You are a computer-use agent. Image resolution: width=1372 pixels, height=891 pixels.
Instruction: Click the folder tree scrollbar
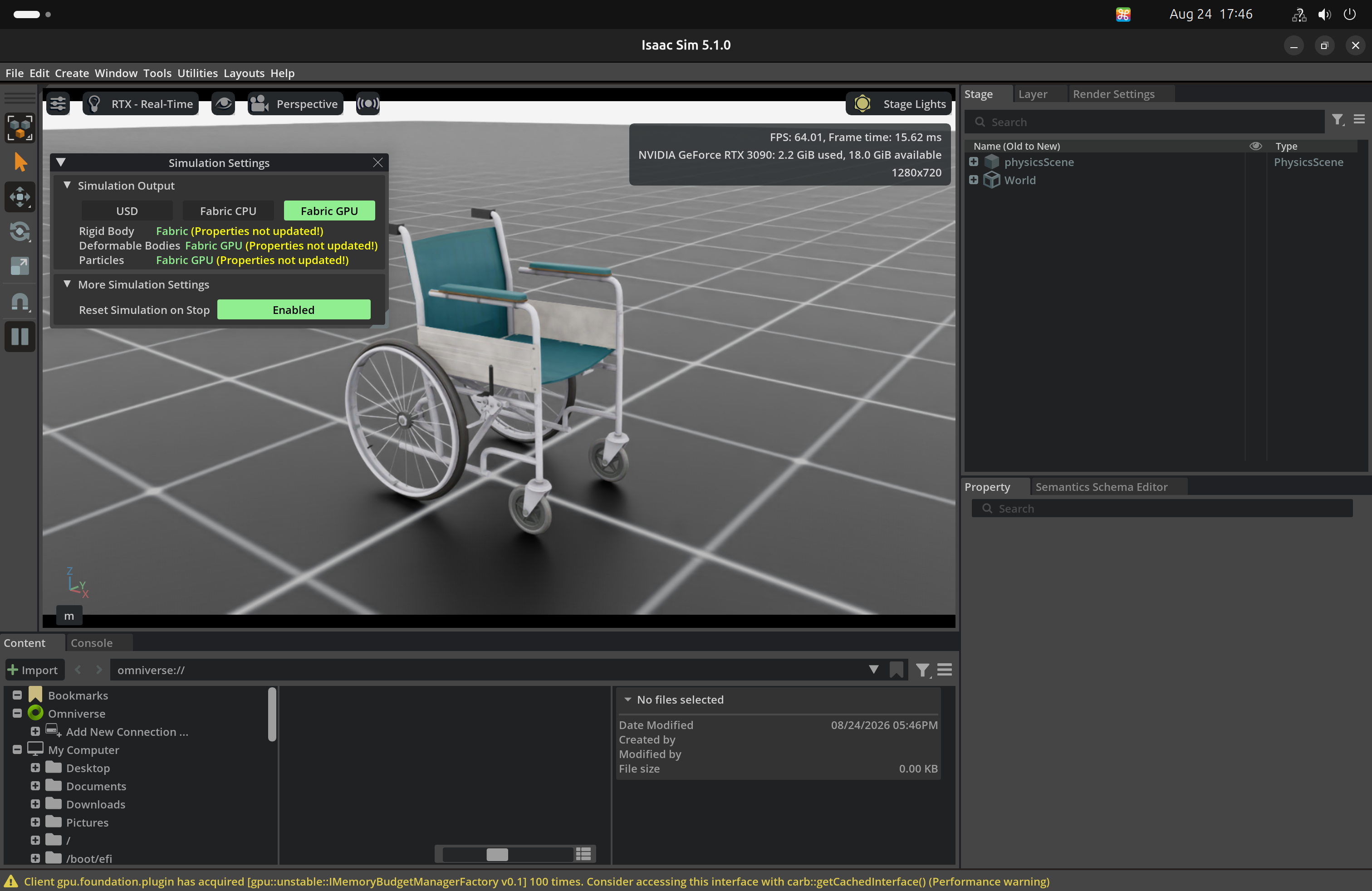tap(272, 715)
